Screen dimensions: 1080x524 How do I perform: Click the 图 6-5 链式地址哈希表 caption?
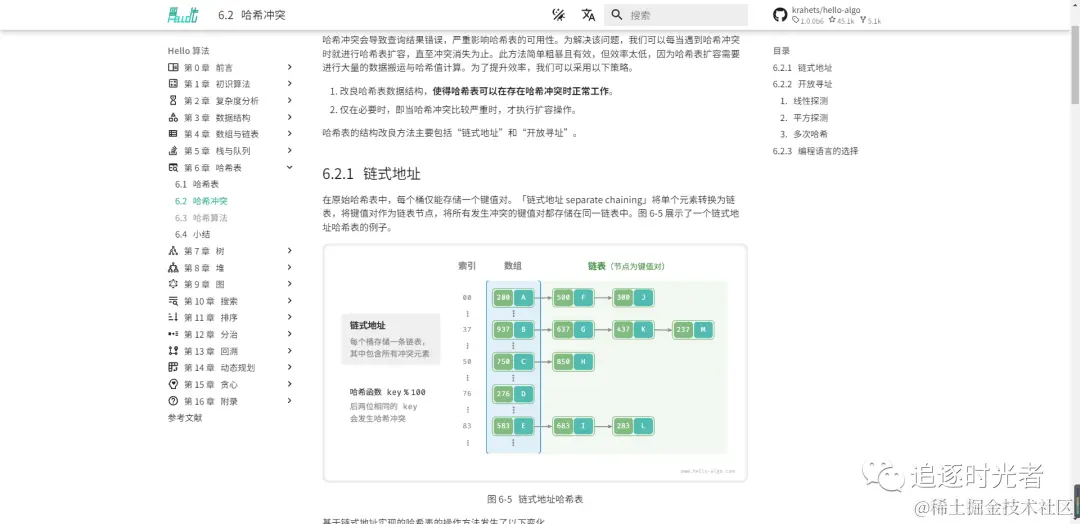pos(535,499)
